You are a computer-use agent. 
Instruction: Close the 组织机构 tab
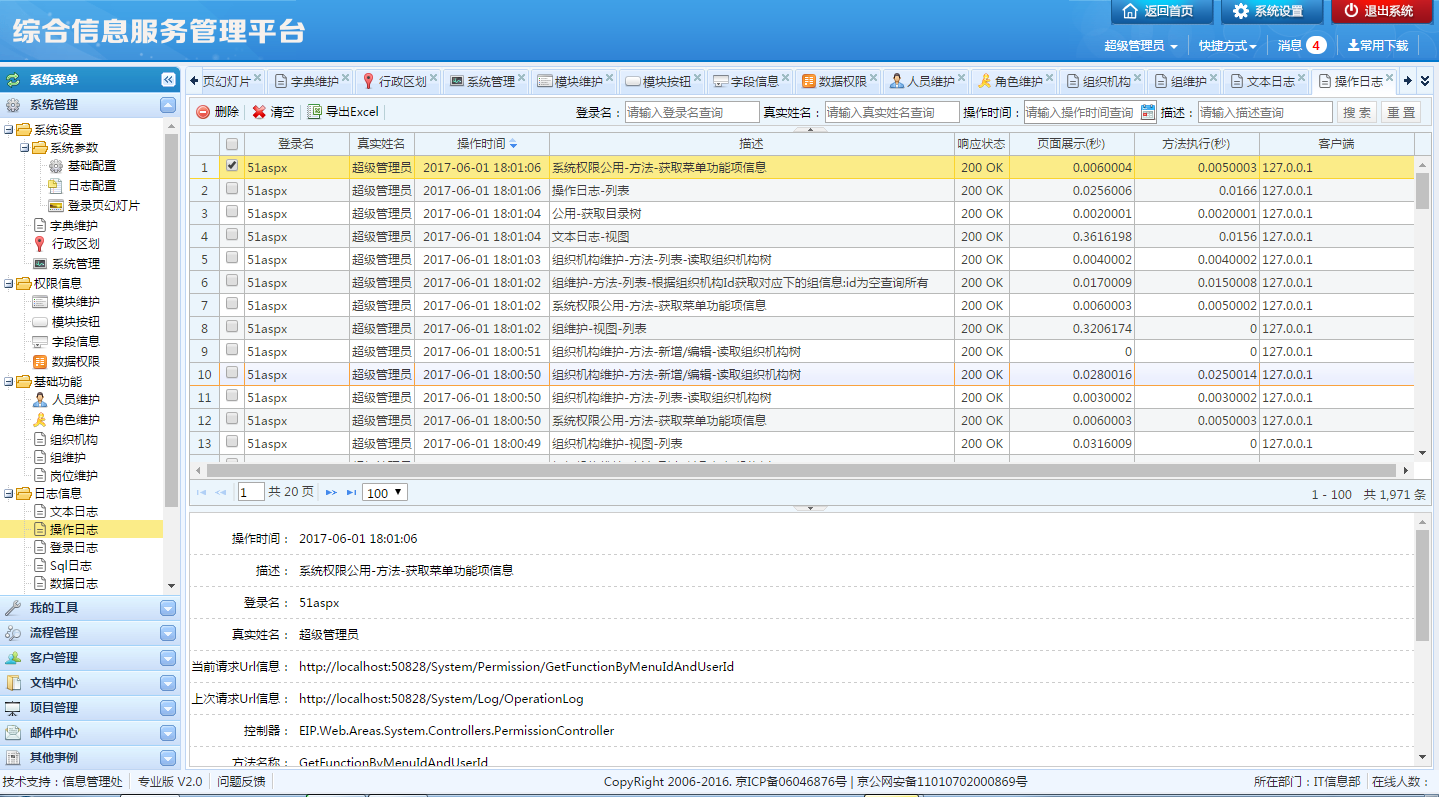[x=1139, y=78]
